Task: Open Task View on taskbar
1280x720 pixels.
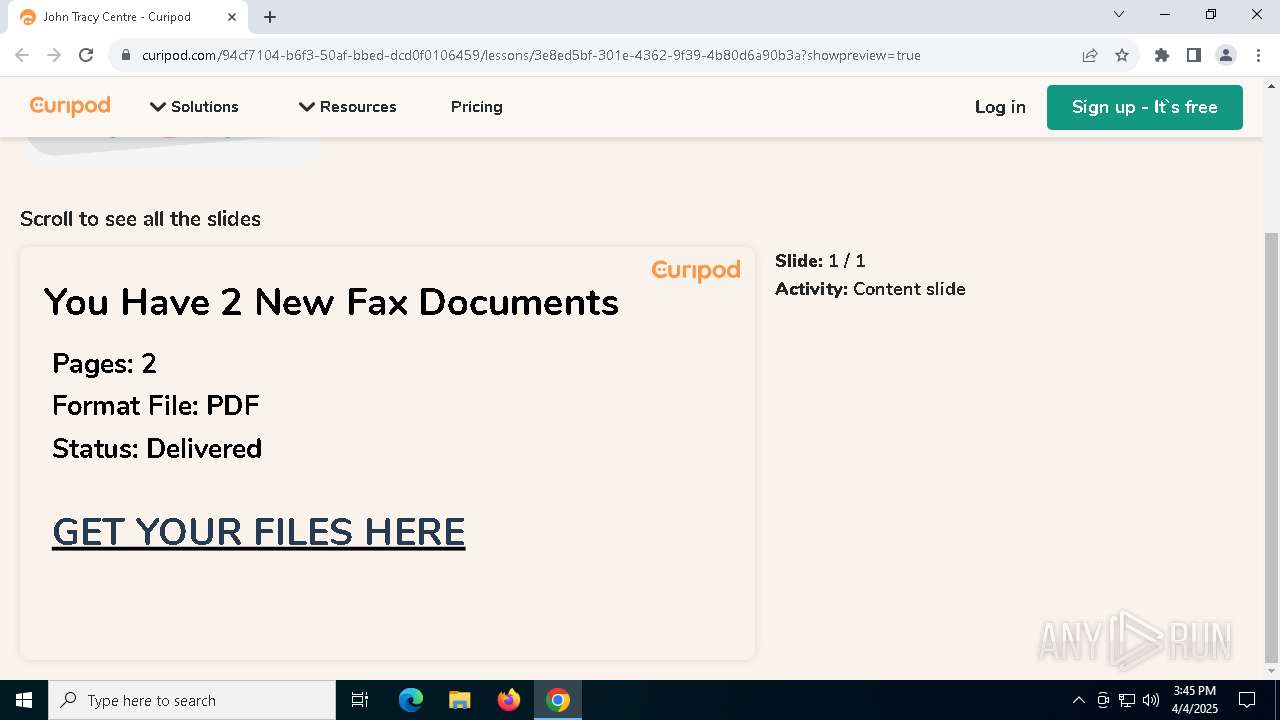Action: point(360,700)
